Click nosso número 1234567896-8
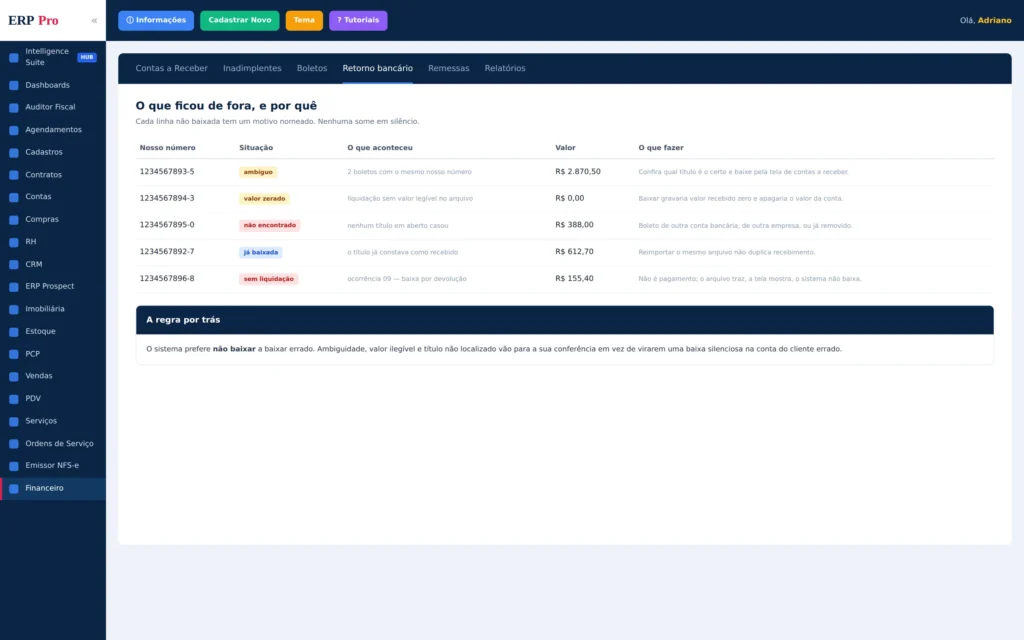 point(167,279)
